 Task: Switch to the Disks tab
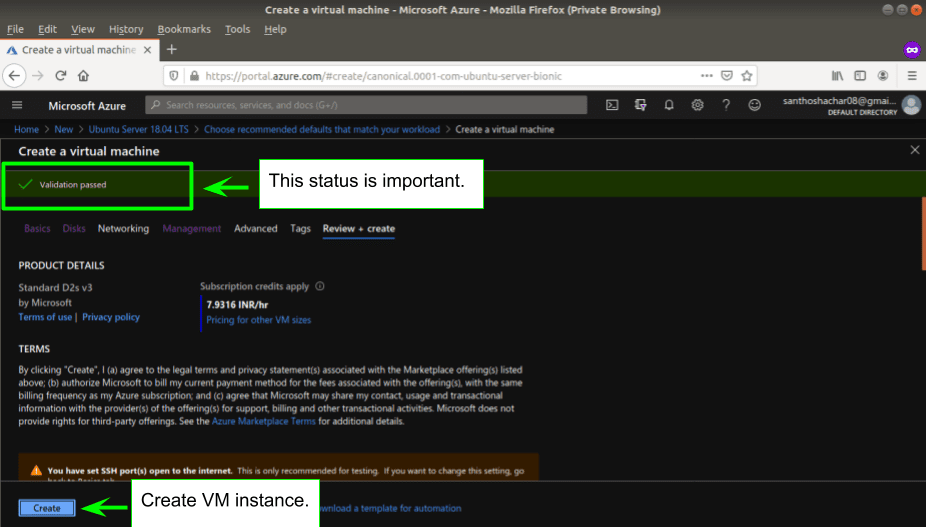point(74,228)
